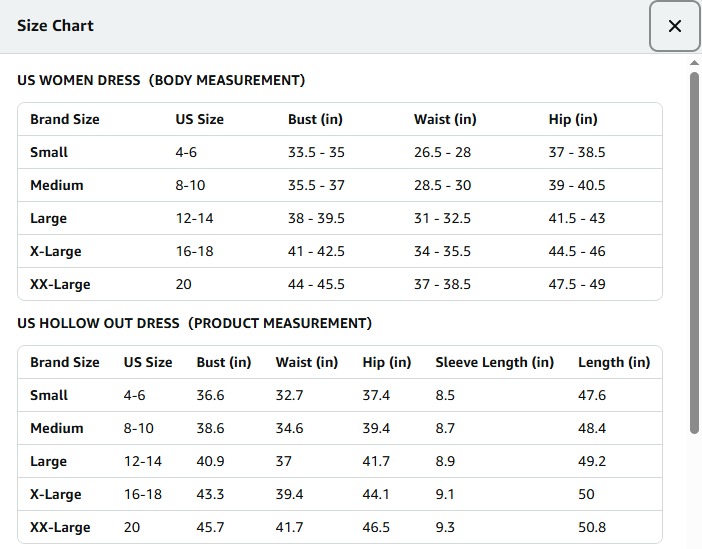Click the scrollbar's up arrow
This screenshot has height=549, width=702.
(x=695, y=63)
